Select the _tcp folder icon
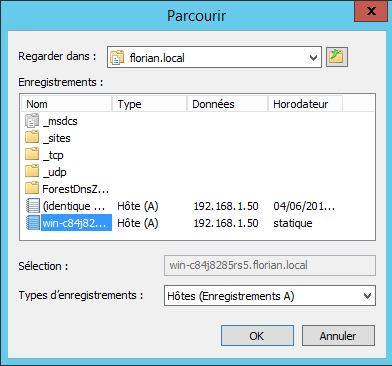The width and height of the screenshot is (392, 366). [x=32, y=155]
